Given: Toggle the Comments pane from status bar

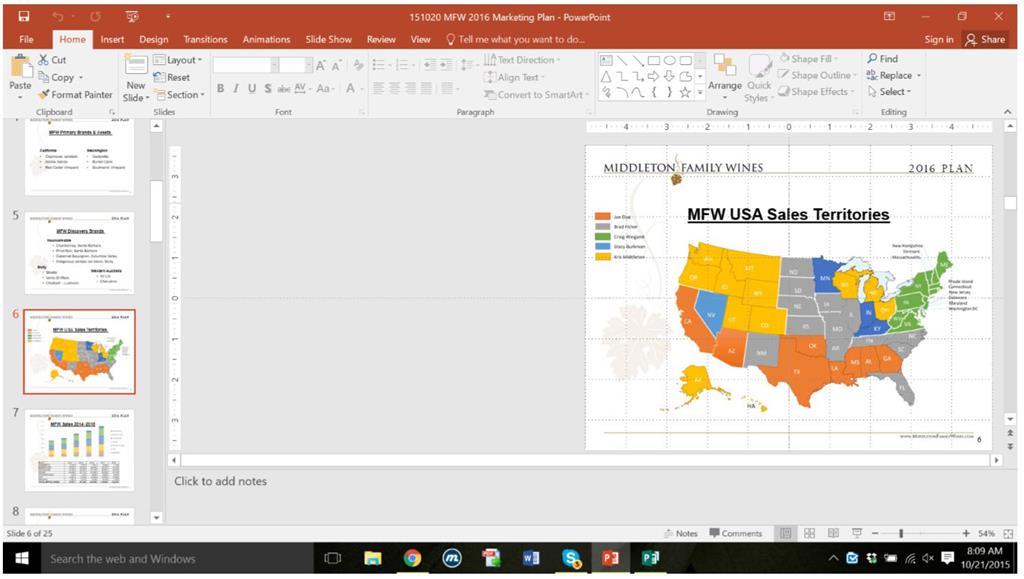Looking at the screenshot, I should [x=736, y=533].
